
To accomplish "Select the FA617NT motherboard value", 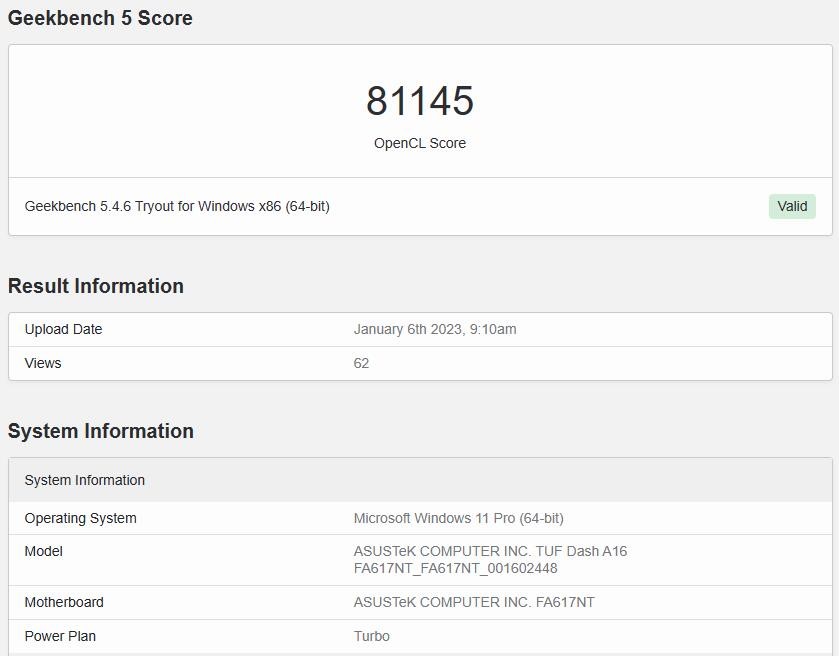I will [x=474, y=602].
